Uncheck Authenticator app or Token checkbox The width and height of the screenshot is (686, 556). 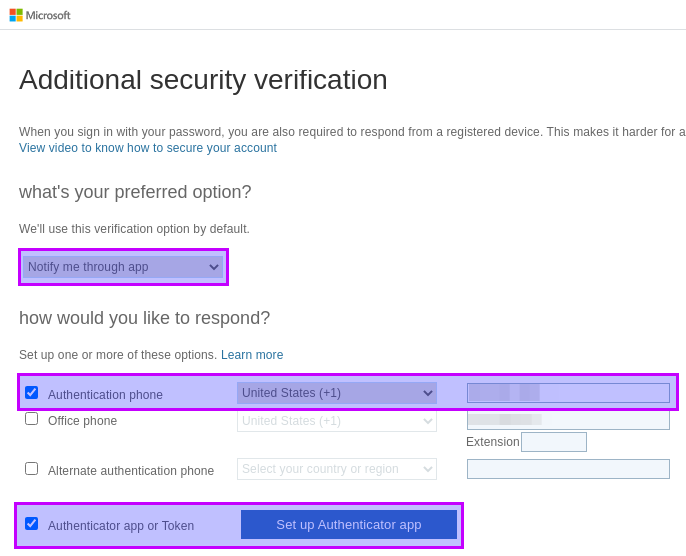(x=32, y=523)
